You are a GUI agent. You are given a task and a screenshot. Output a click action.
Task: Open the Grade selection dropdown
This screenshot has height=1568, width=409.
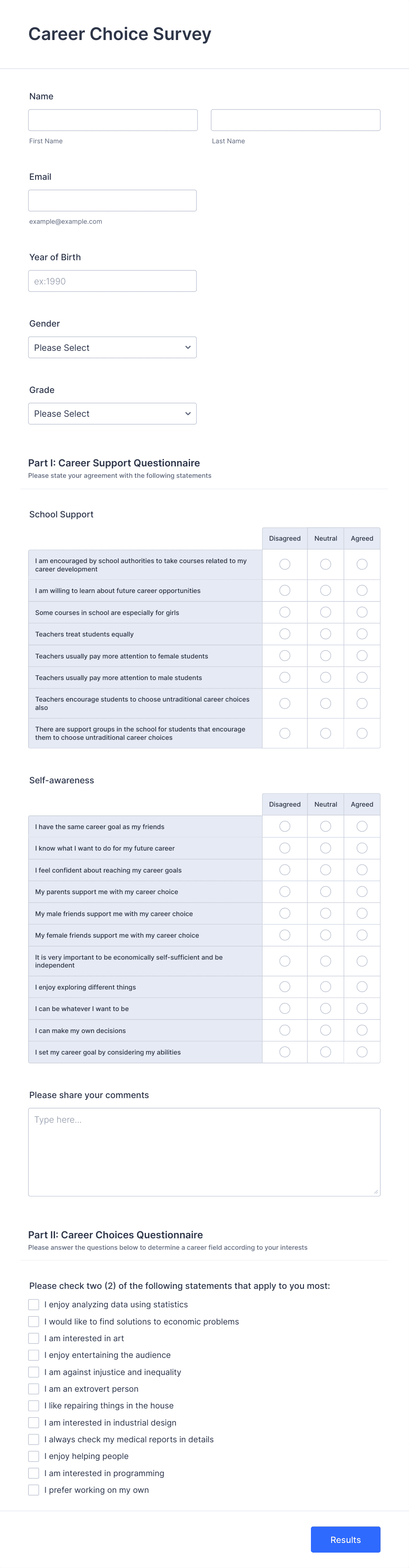(112, 413)
